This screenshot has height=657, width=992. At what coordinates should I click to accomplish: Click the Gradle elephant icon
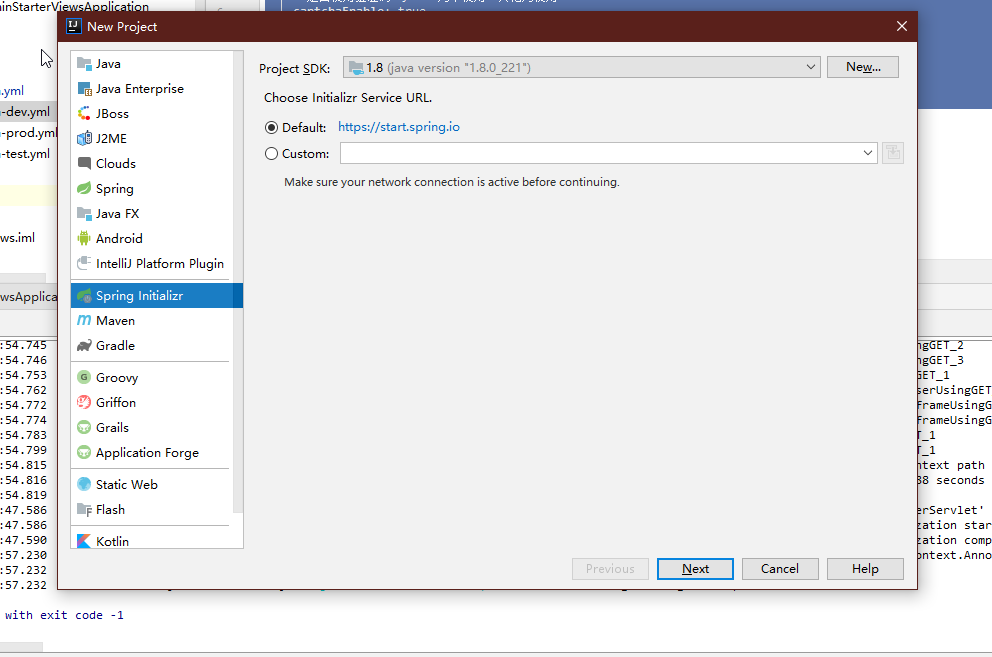click(84, 346)
